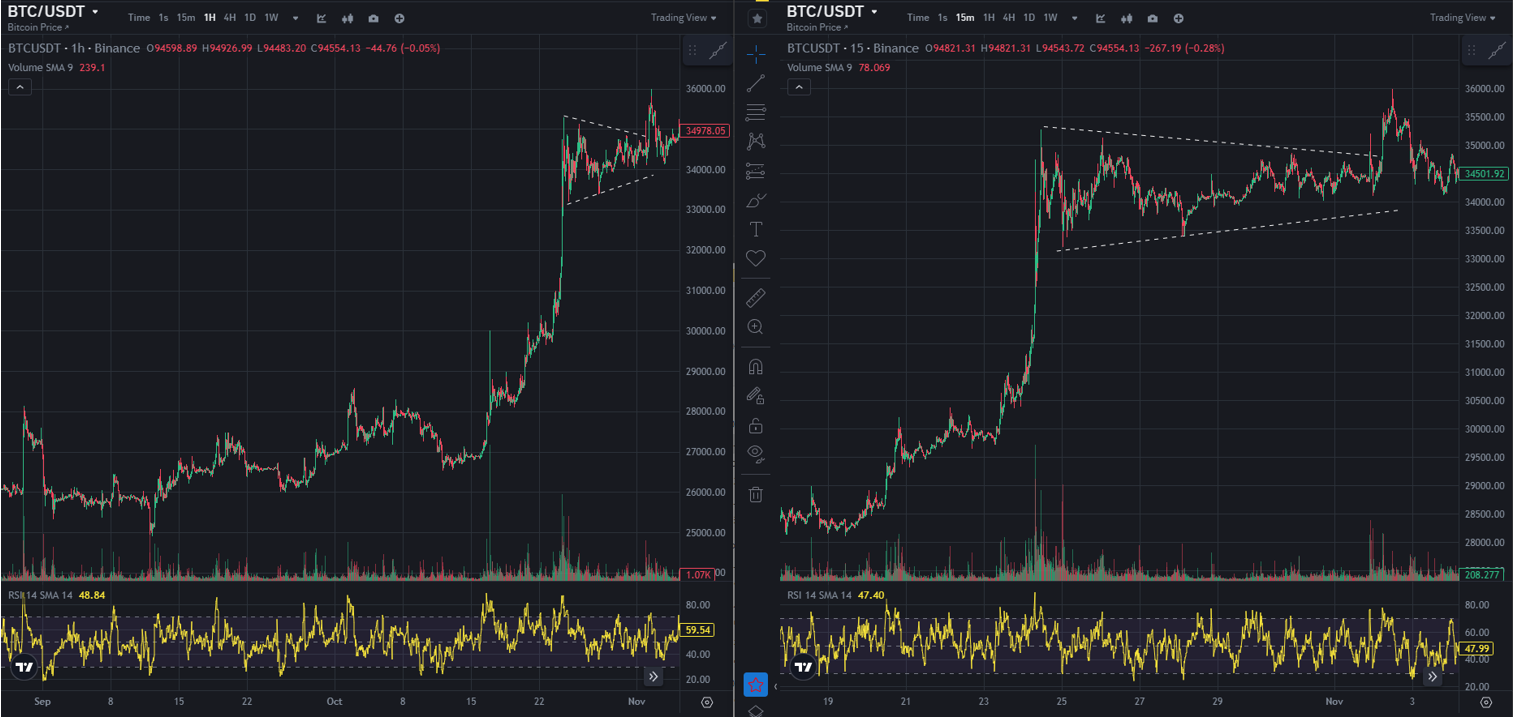
Task: Open candlestick chart type in left chart
Action: click(x=347, y=18)
